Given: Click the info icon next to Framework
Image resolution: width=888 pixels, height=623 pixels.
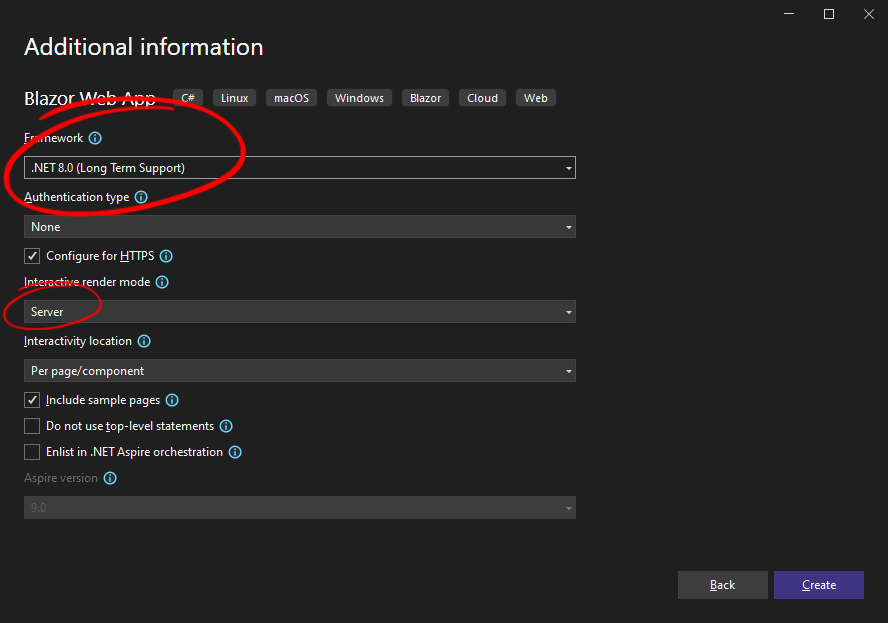Looking at the screenshot, I should click(x=95, y=138).
